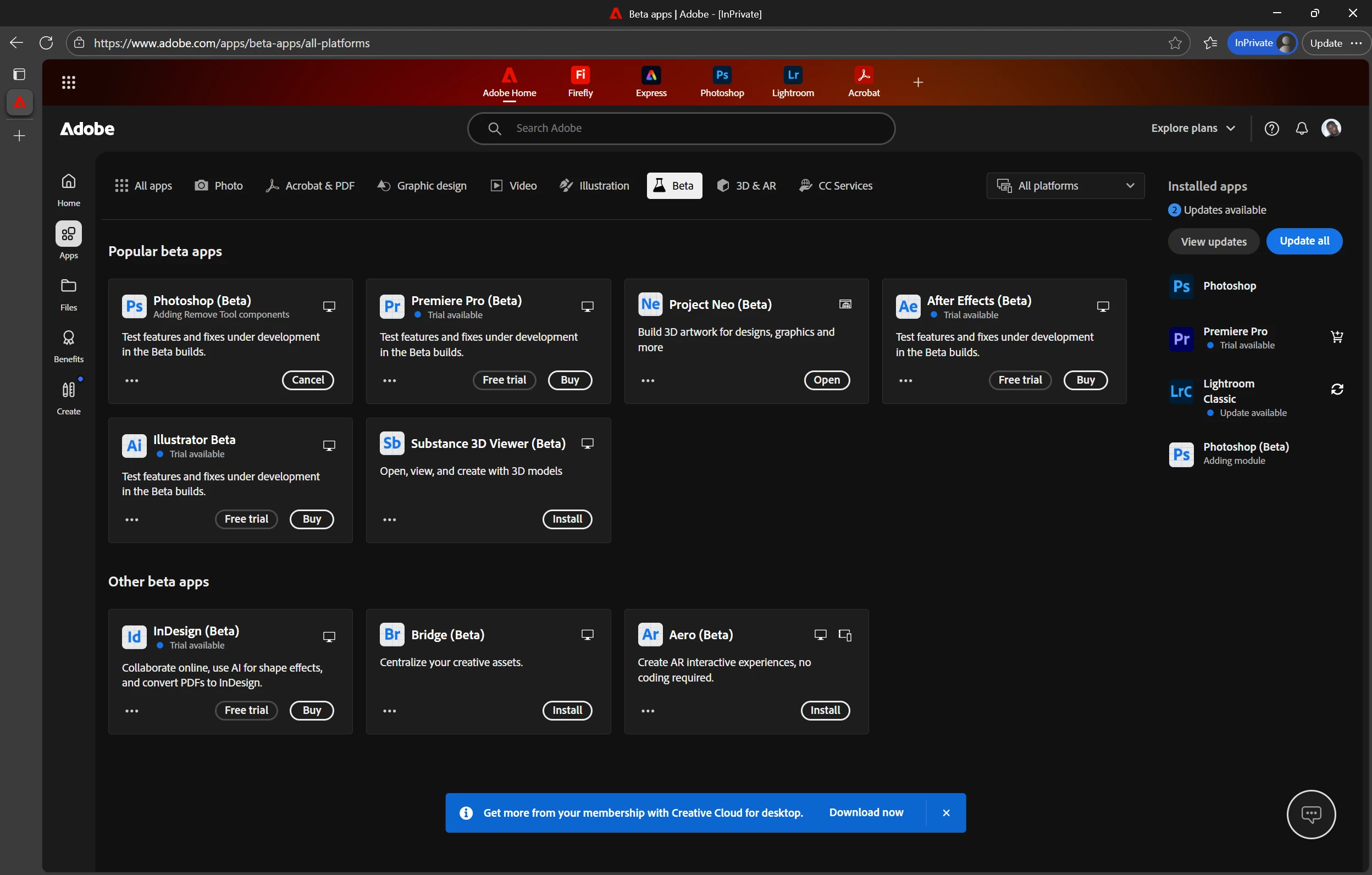Click the help question mark icon
Screen dimensions: 1372x875
[1271, 129]
